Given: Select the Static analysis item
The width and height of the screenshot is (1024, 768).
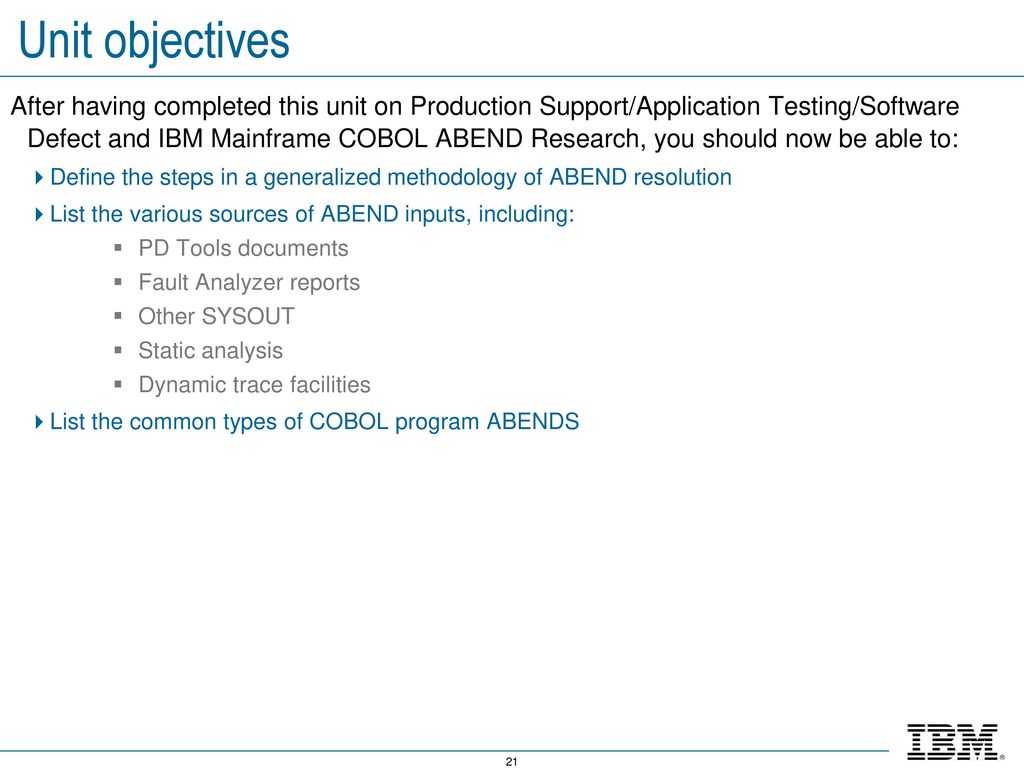Looking at the screenshot, I should click(210, 351).
